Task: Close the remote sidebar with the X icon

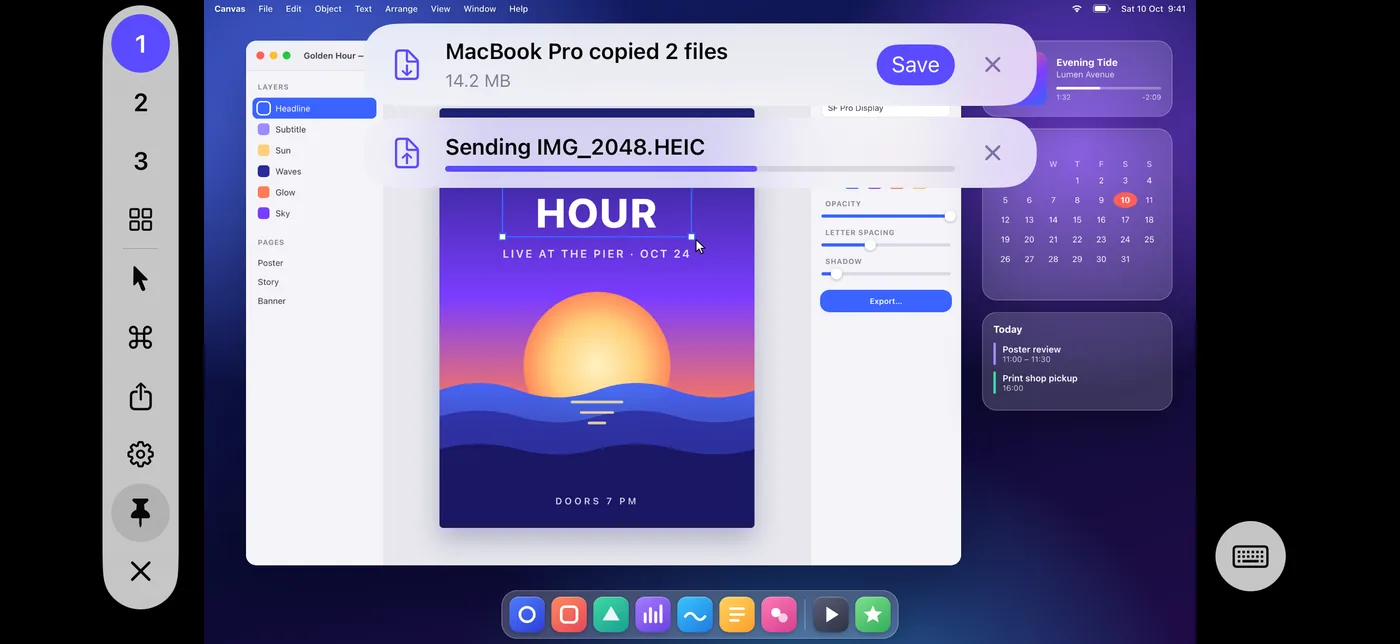Action: coord(140,571)
